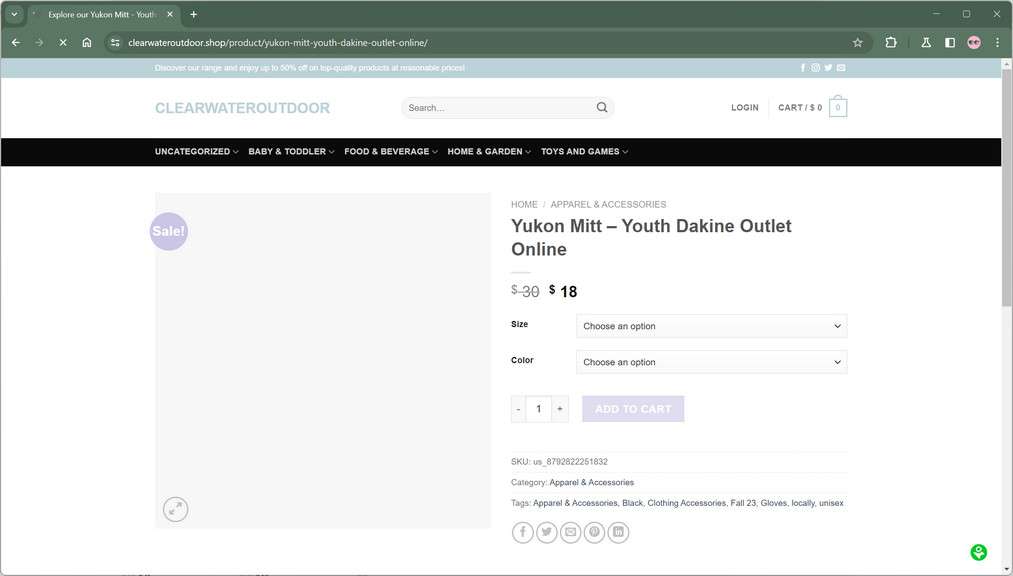Share product on LinkedIn
Viewport: 1013px width, 576px height.
[x=619, y=532]
